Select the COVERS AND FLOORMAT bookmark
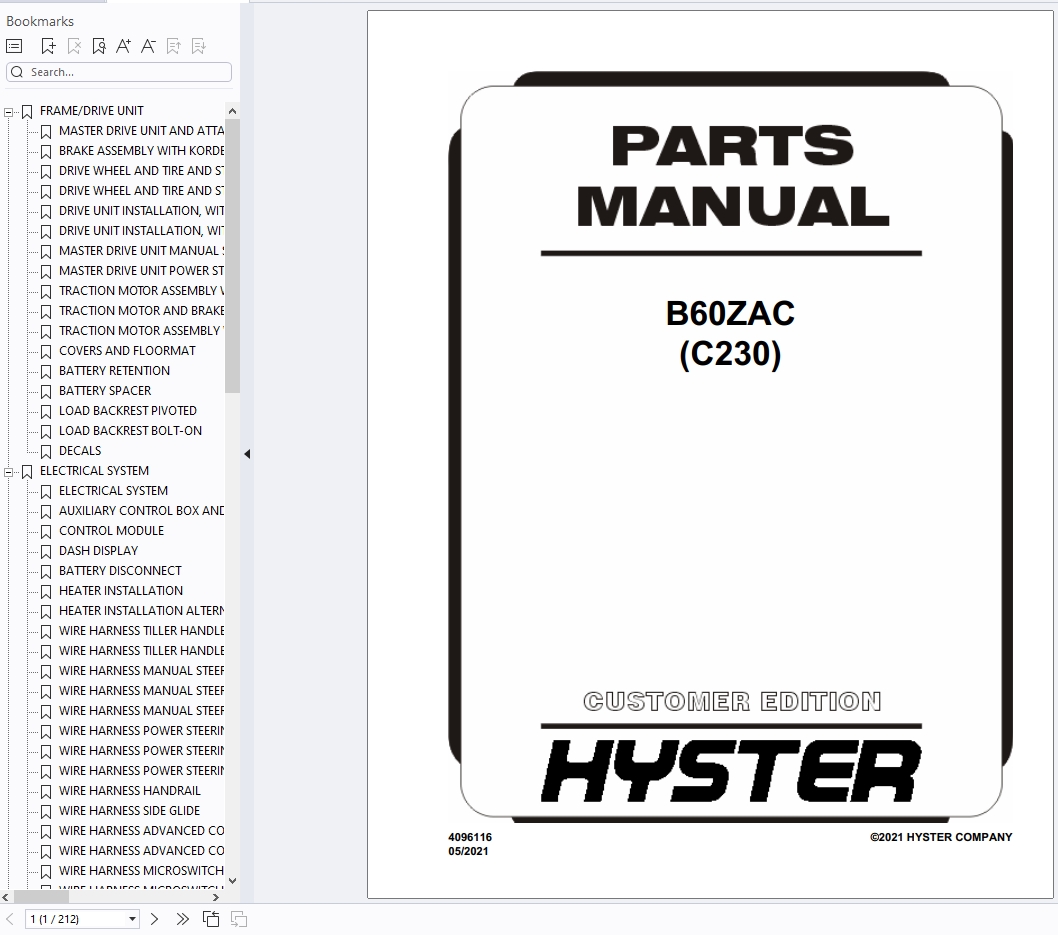Viewport: 1058px width, 935px height. (127, 351)
